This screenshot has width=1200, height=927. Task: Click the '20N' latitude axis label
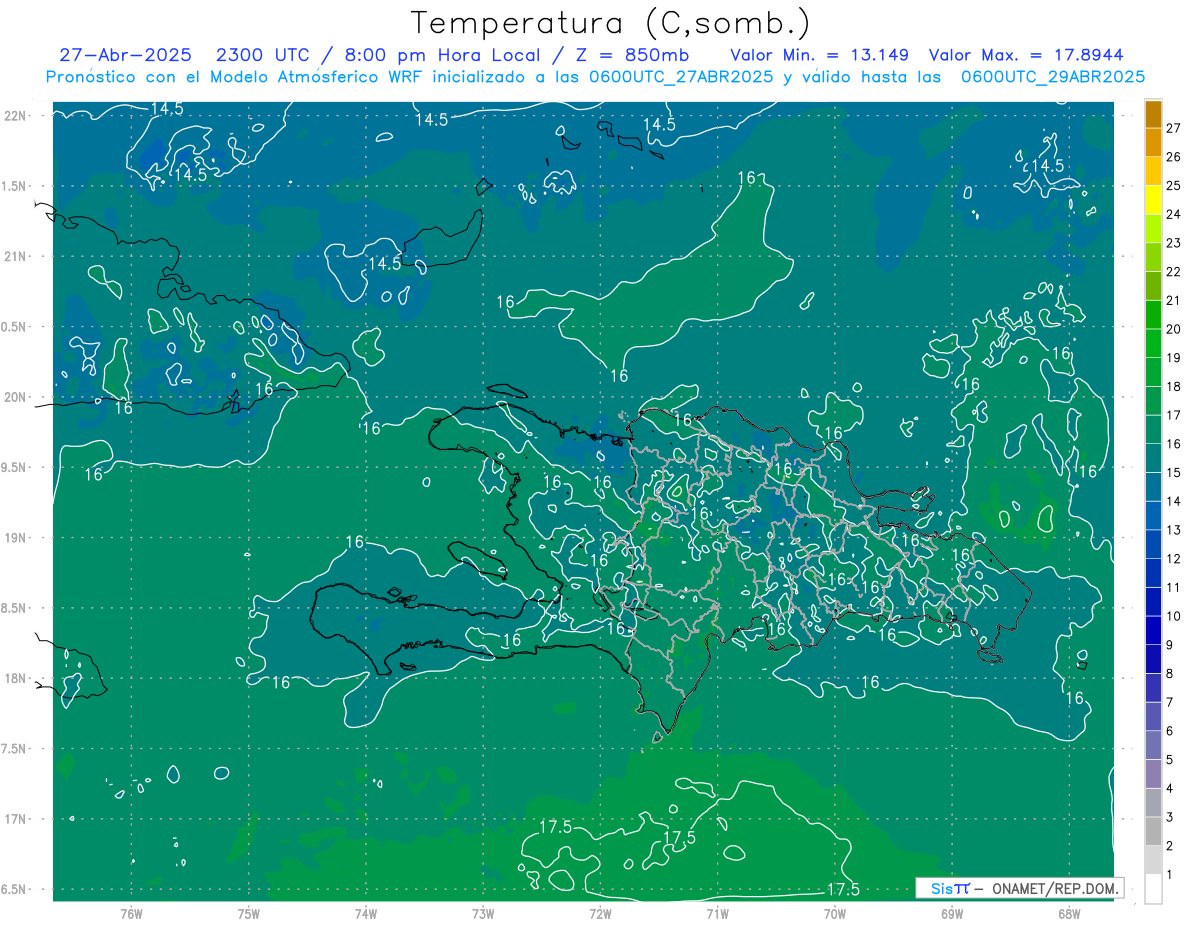16,397
